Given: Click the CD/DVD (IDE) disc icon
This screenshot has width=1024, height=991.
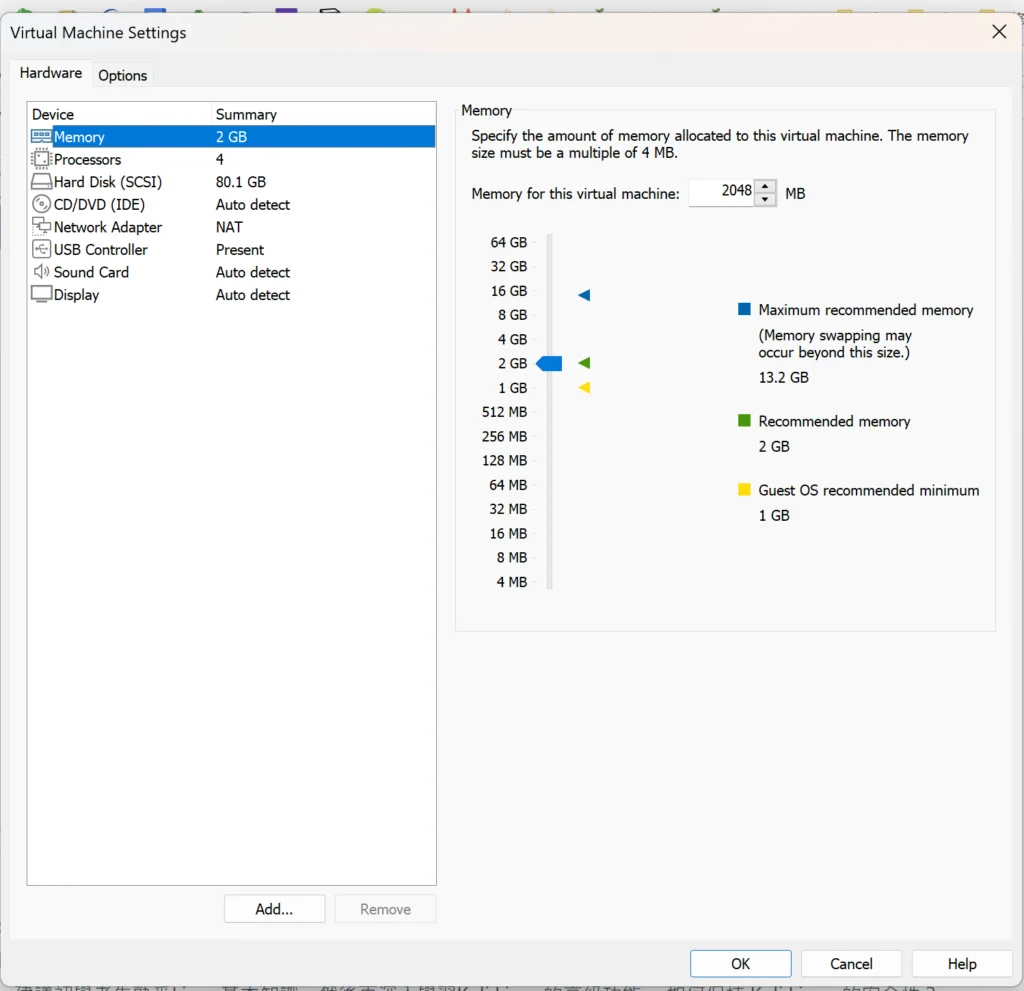Looking at the screenshot, I should tap(41, 204).
